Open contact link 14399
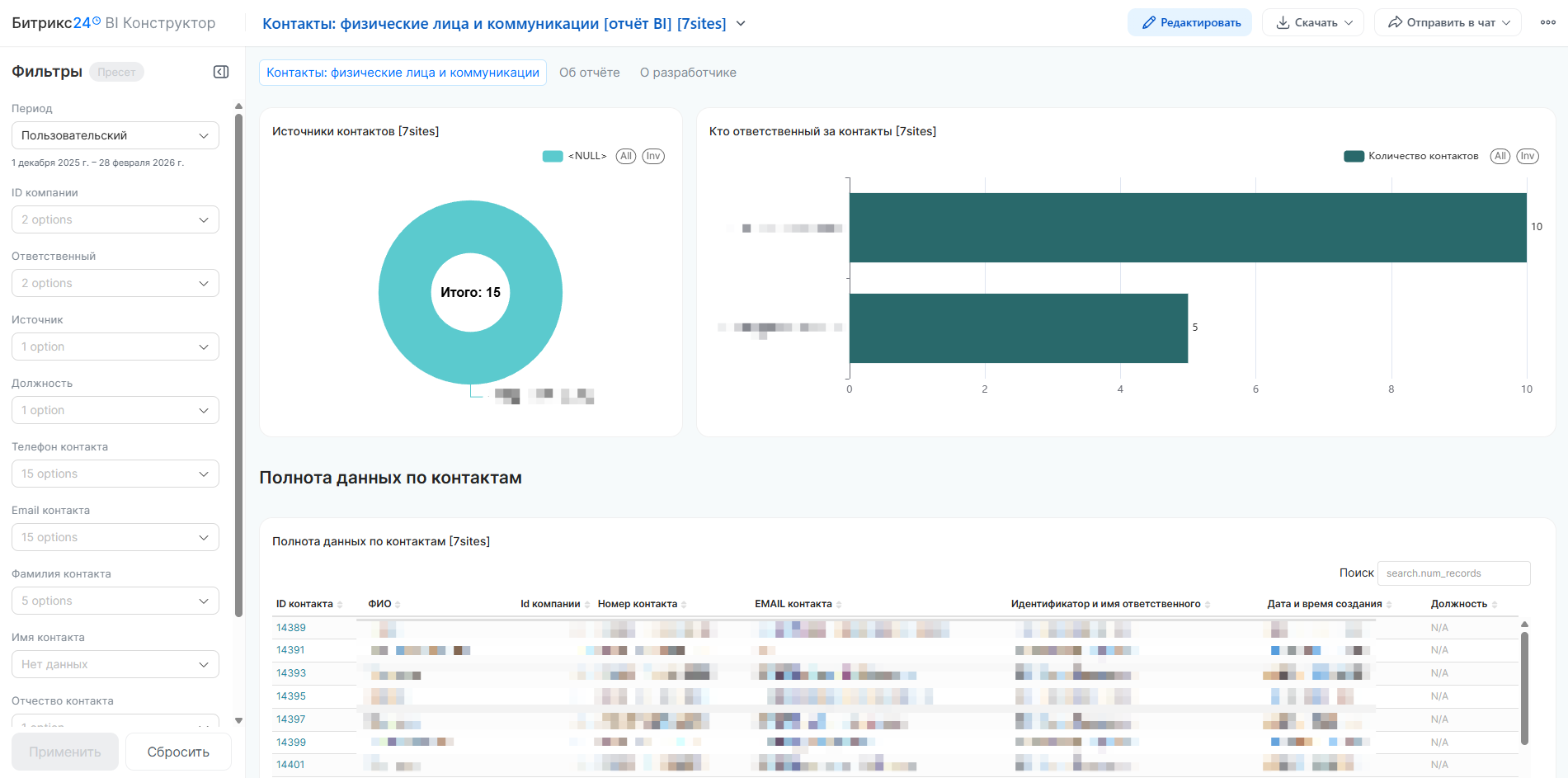1568x778 pixels. pos(291,743)
